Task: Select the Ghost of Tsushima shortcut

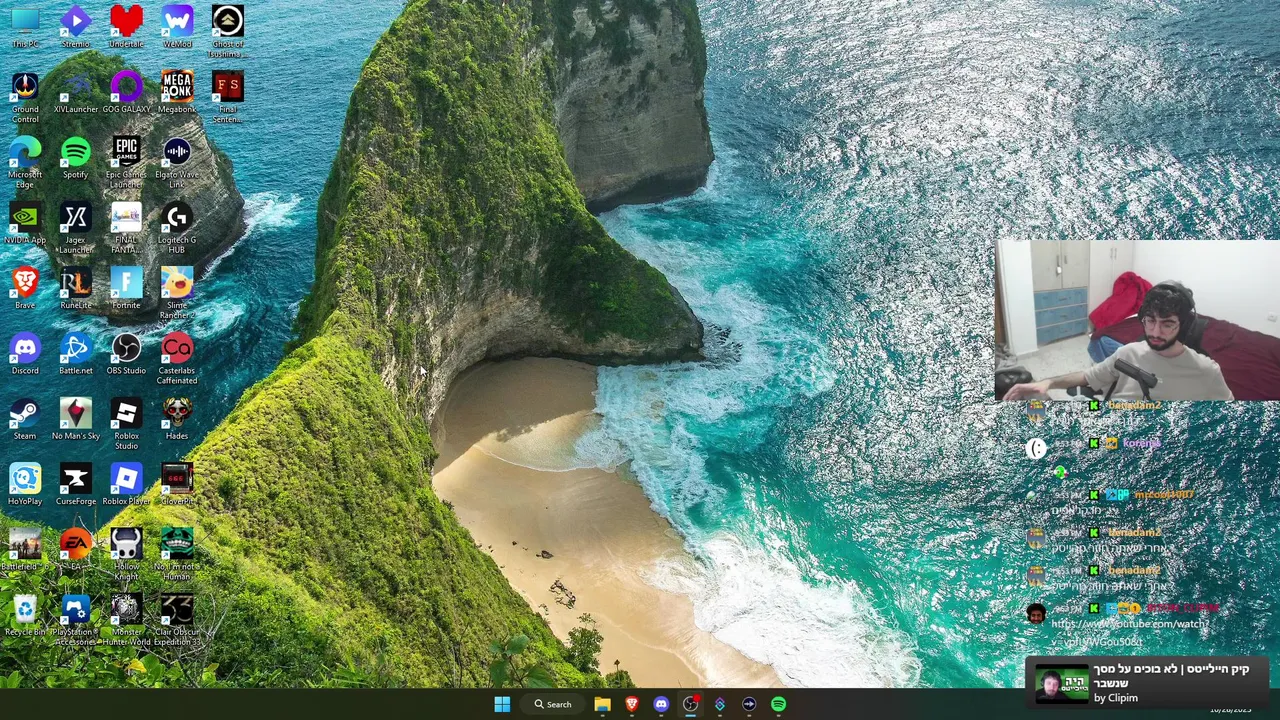Action: coord(227,32)
